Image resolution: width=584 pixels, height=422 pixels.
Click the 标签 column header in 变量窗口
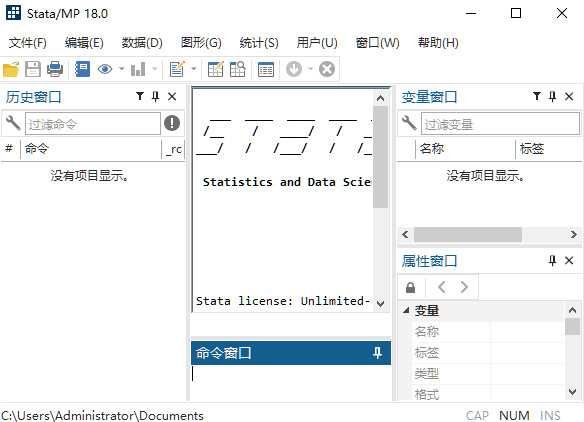[x=548, y=149]
